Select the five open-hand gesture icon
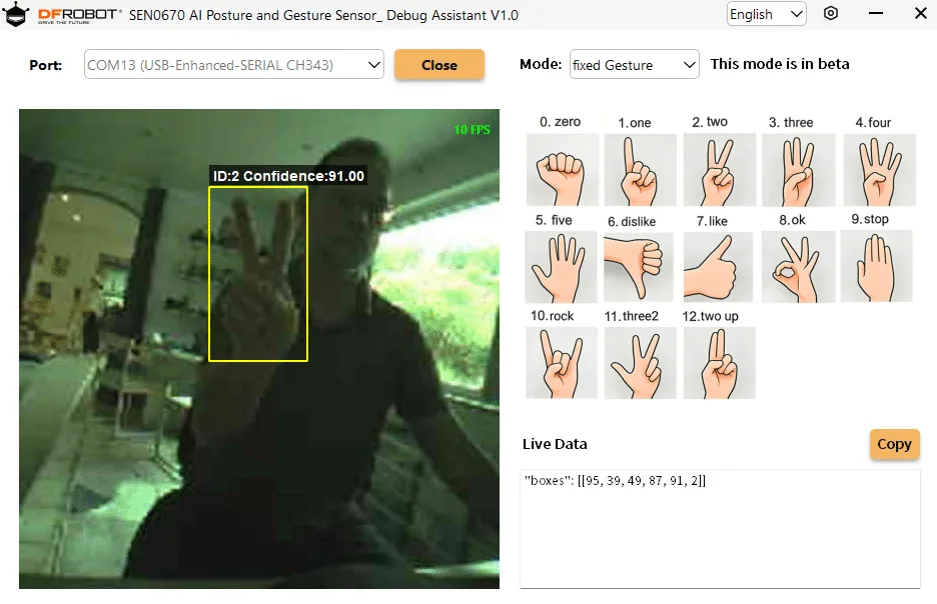 (x=561, y=267)
